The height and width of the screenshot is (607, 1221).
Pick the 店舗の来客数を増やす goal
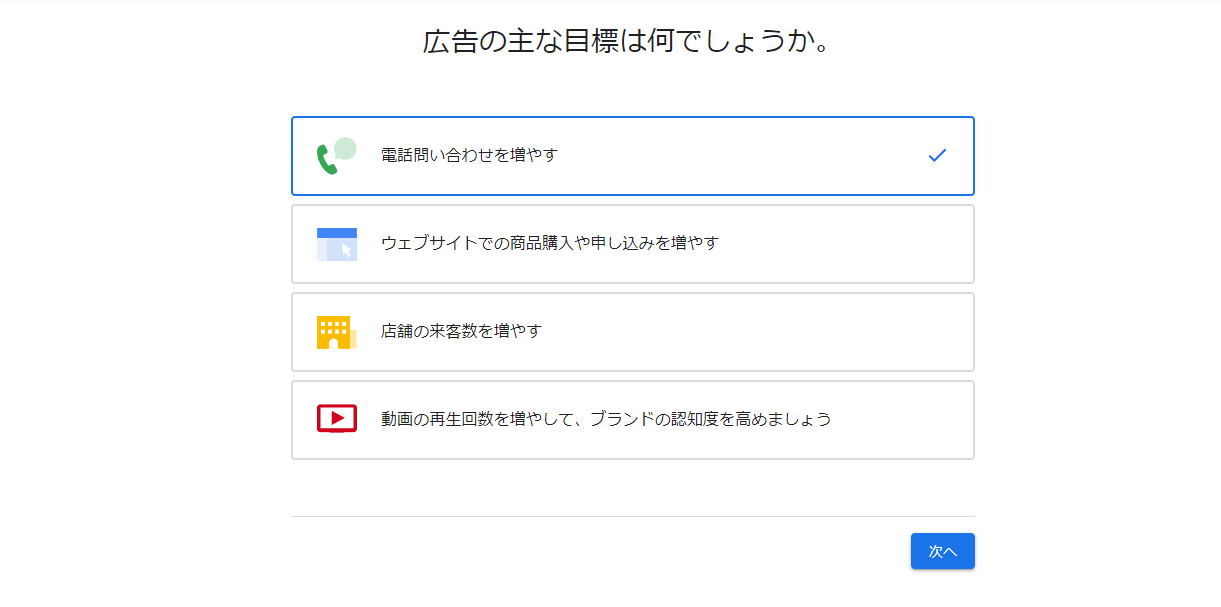pos(461,331)
